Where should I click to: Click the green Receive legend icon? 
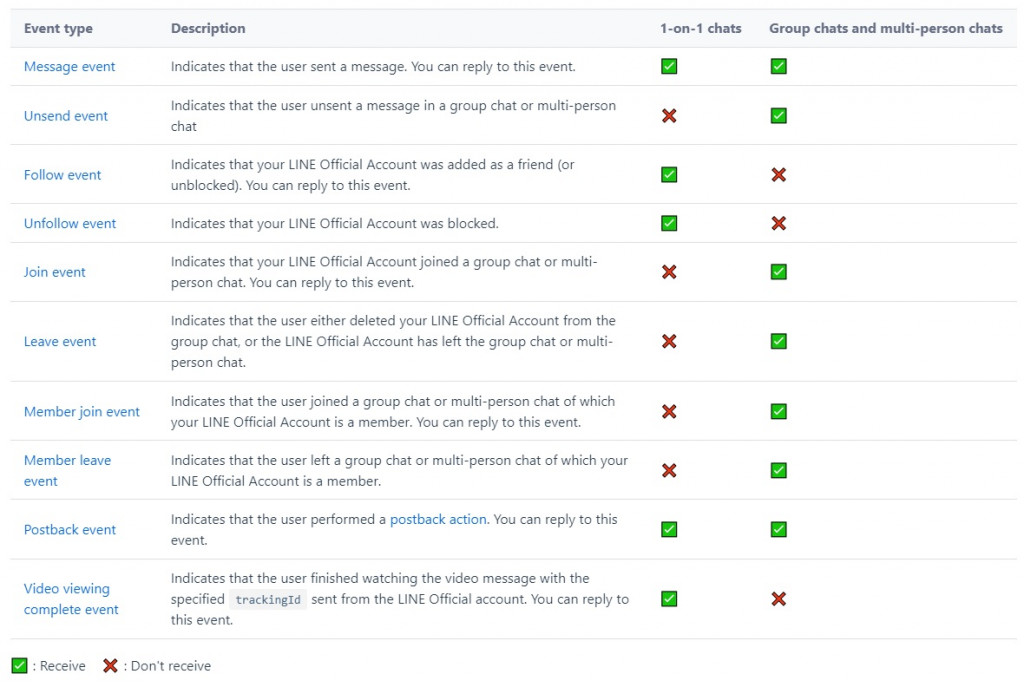click(x=19, y=666)
